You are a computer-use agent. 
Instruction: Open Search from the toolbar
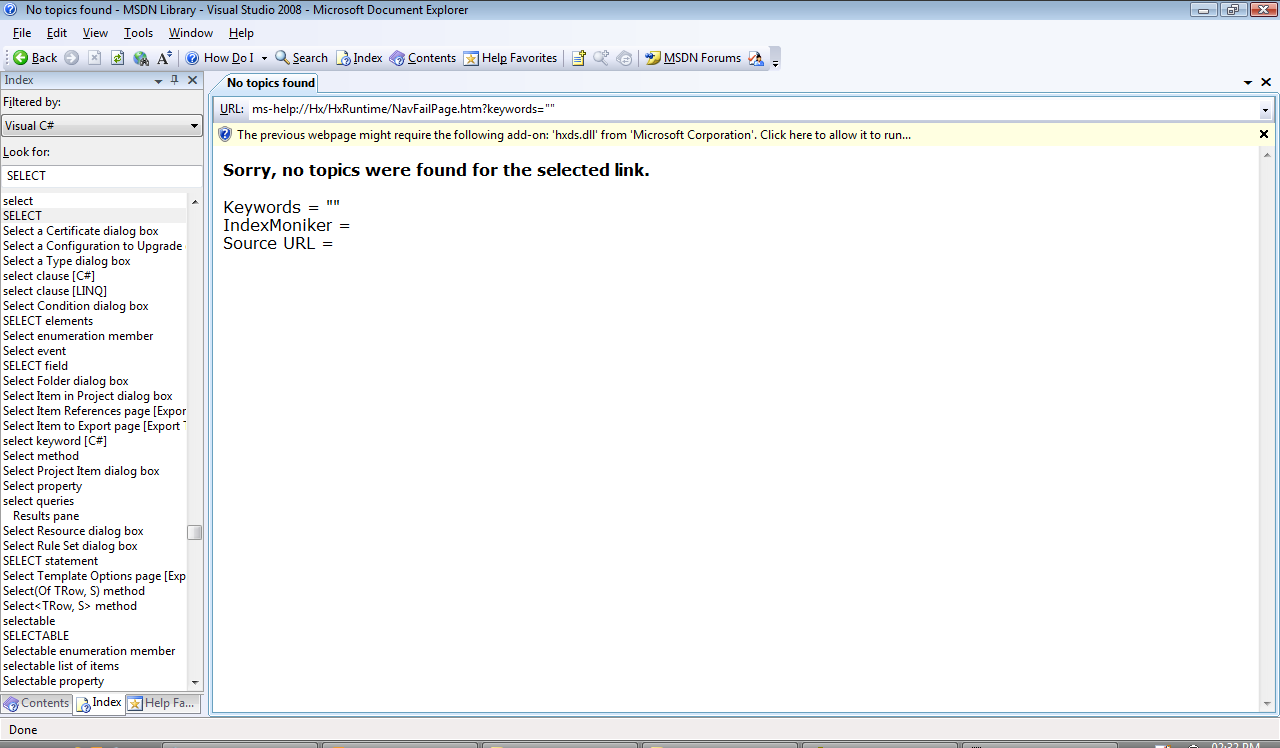pos(301,58)
